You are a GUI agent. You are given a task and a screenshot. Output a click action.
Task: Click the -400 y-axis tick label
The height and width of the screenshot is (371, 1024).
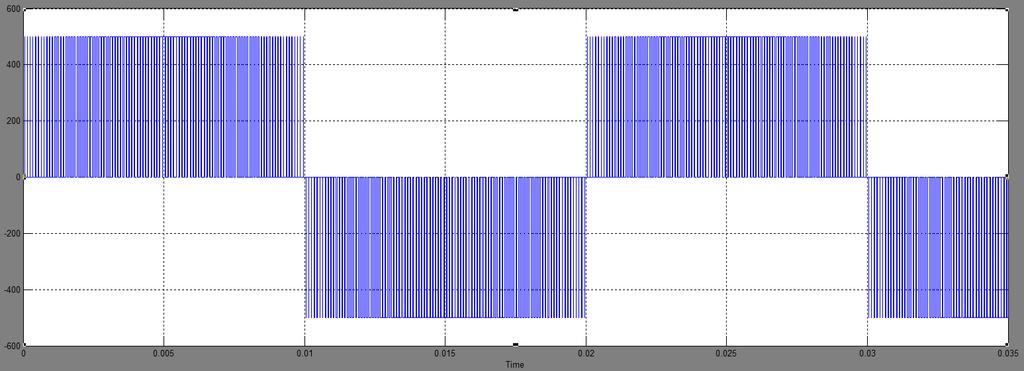tap(11, 290)
